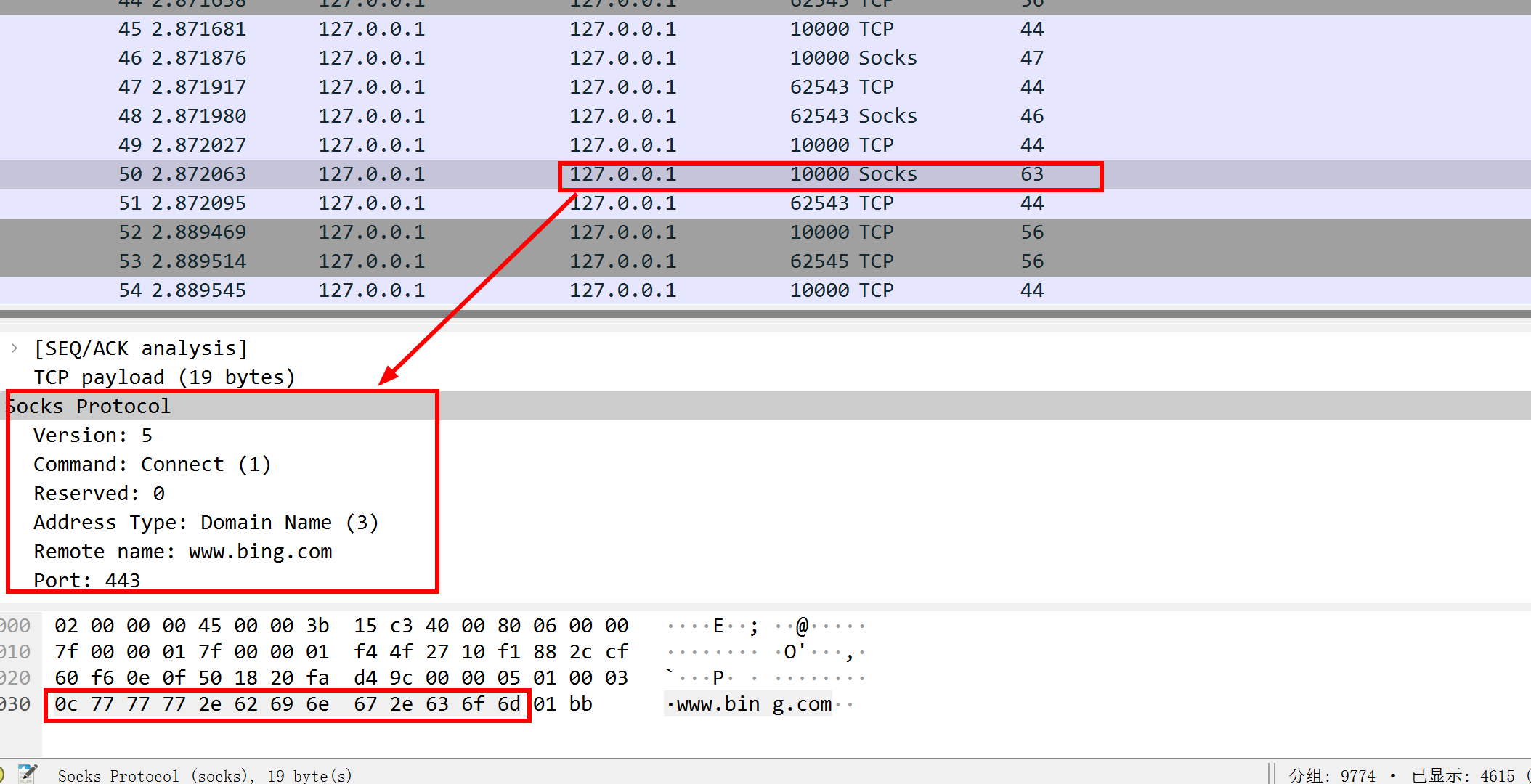Select packet 48 Socks row with length 46

coord(765,117)
